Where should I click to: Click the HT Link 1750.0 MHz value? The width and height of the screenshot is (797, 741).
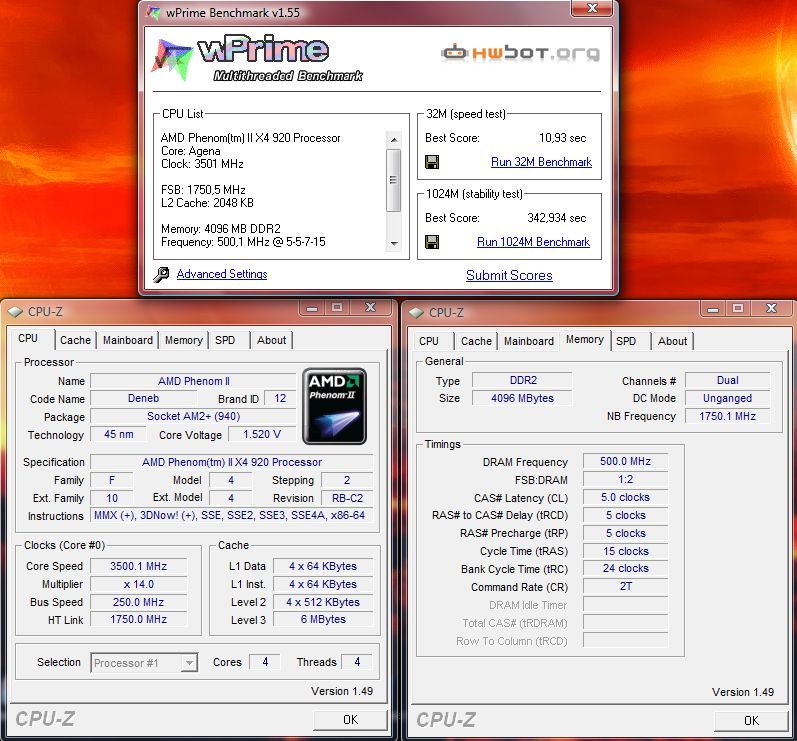pyautogui.click(x=138, y=620)
